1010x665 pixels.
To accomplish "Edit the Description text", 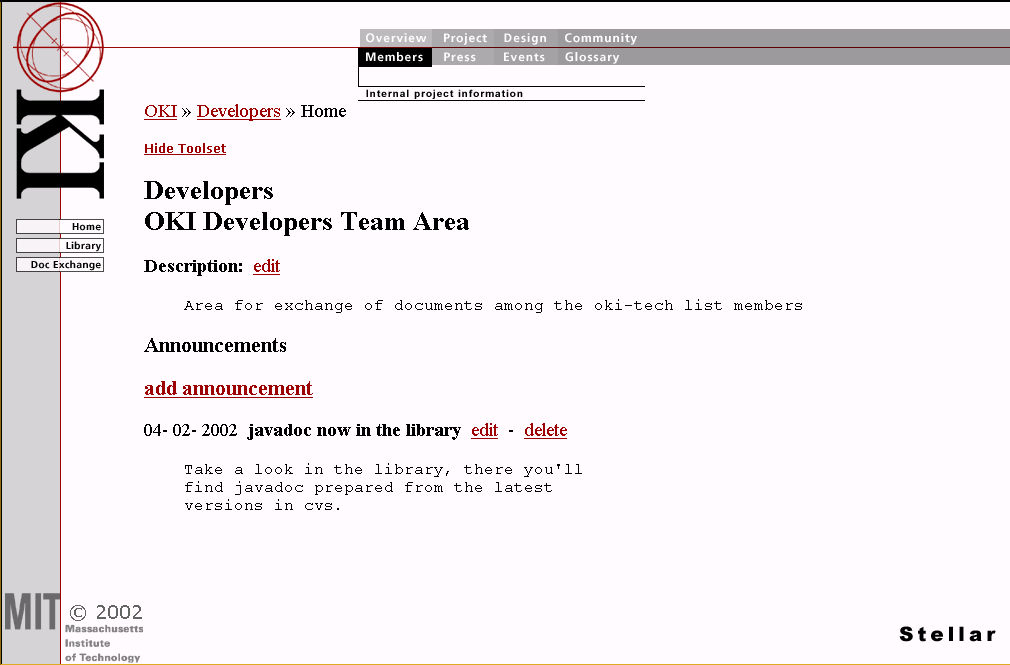I will pyautogui.click(x=266, y=266).
